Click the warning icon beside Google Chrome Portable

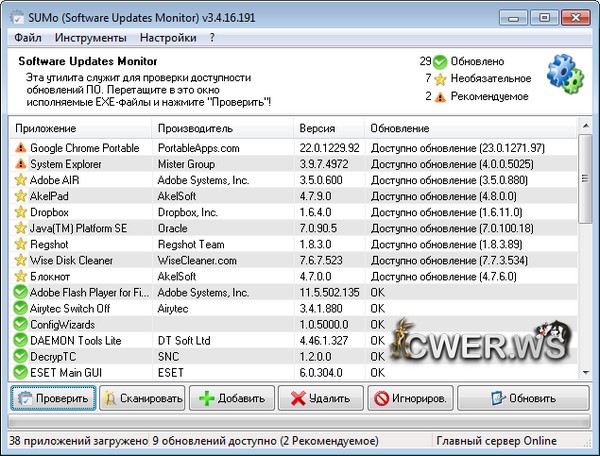(20, 147)
